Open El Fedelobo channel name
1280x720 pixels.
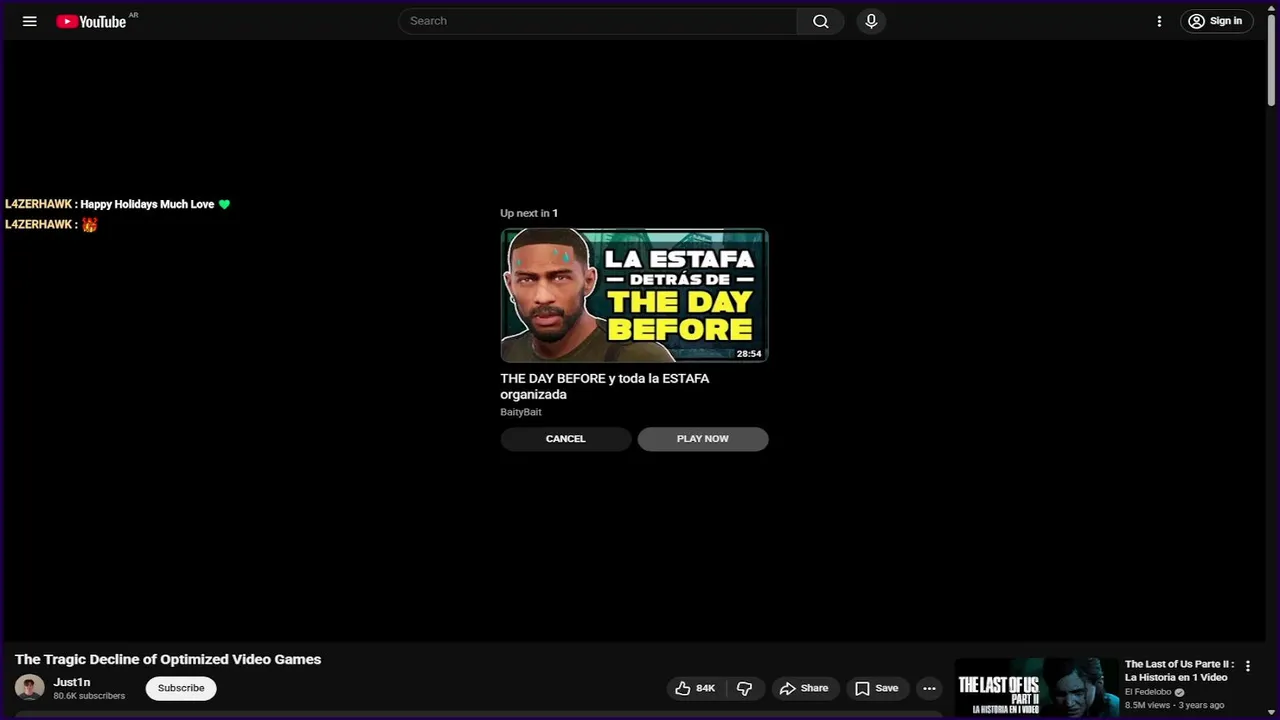point(1149,692)
